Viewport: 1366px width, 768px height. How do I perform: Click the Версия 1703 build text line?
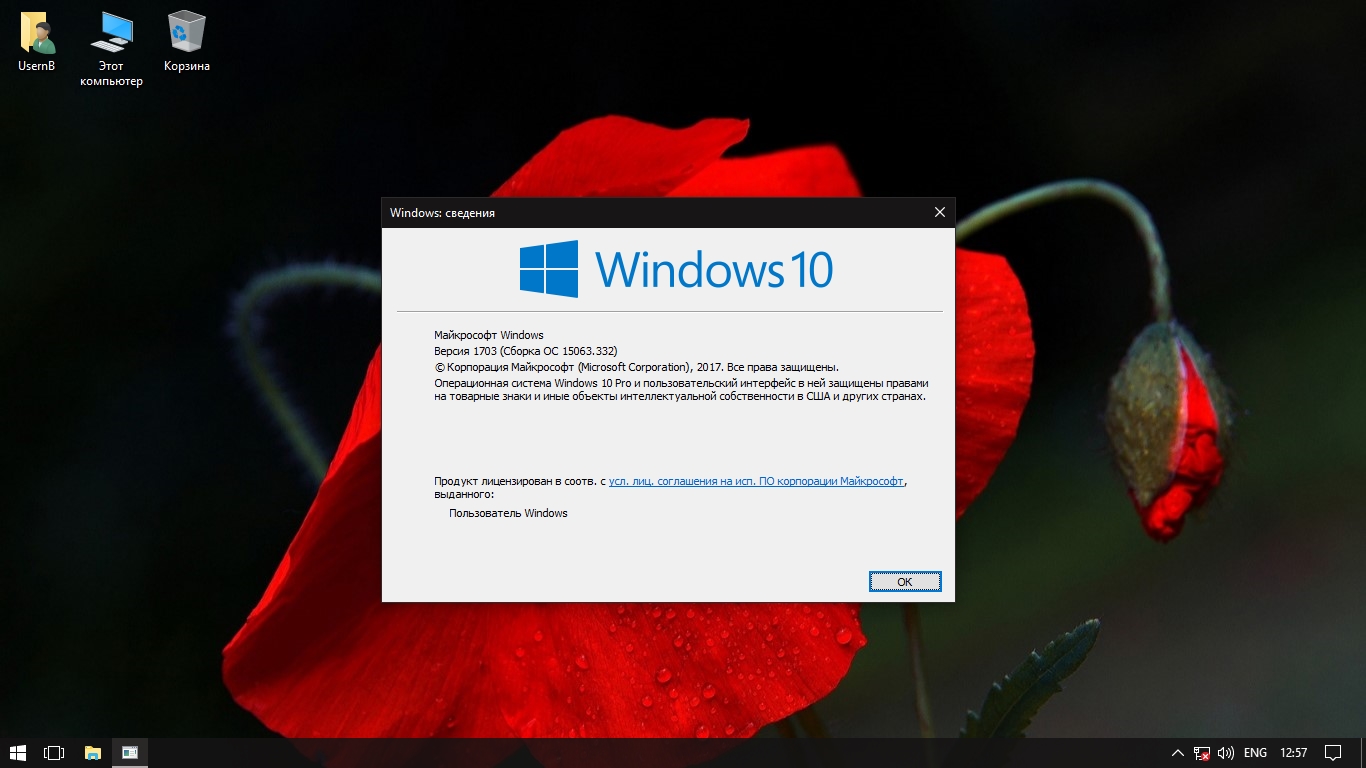526,351
